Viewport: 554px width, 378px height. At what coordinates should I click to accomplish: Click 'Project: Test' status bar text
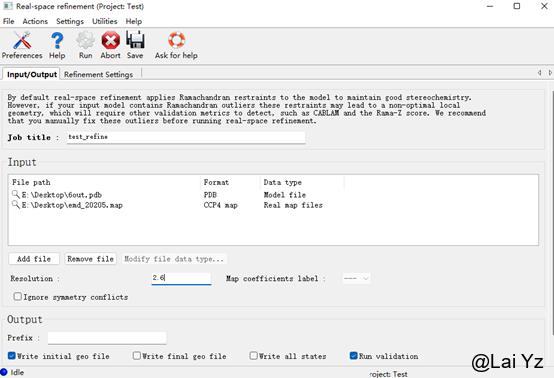[x=389, y=374]
